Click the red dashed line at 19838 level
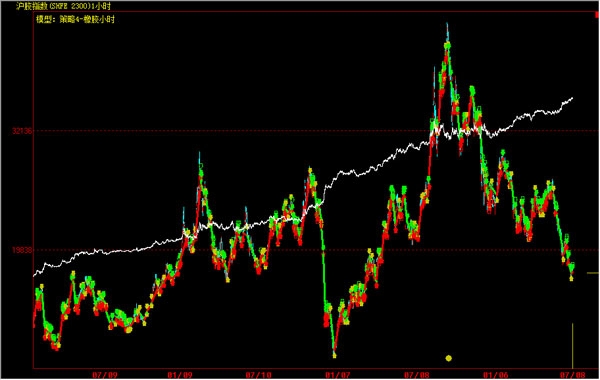 pos(316,250)
